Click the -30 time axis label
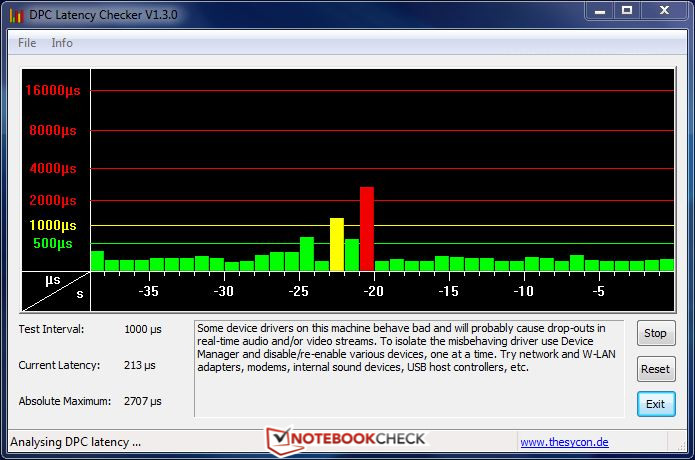Screen dimensions: 695x460 (223, 292)
